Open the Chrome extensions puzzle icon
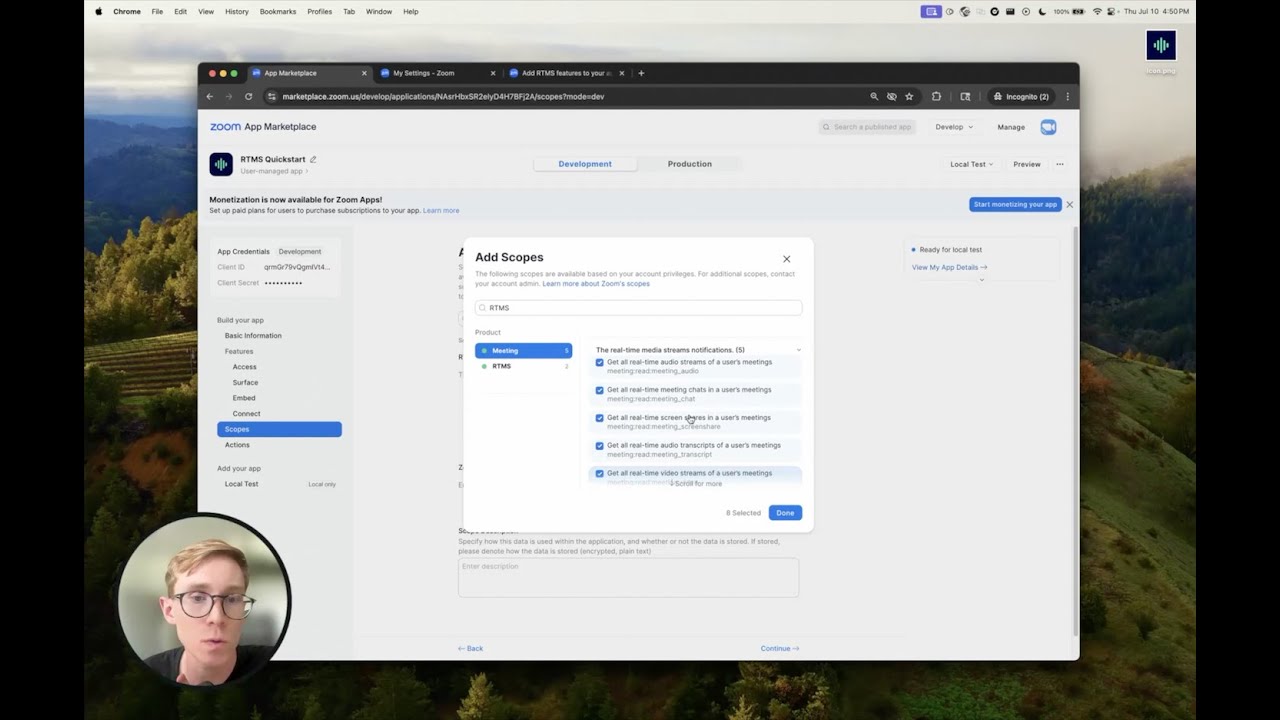 point(936,97)
